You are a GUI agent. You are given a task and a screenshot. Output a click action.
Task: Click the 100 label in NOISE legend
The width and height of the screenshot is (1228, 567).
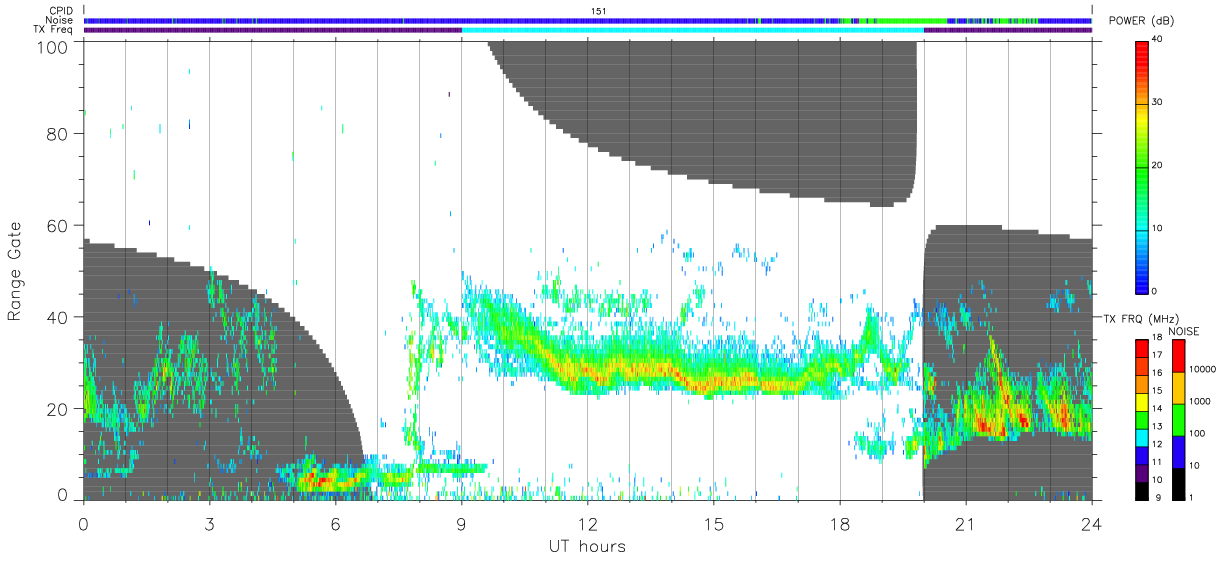pos(1198,433)
